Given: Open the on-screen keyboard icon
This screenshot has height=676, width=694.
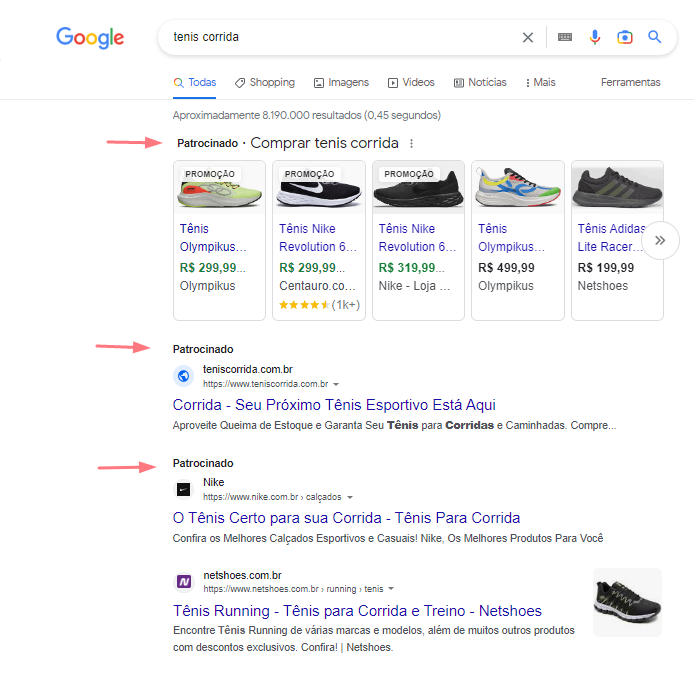Looking at the screenshot, I should click(565, 37).
